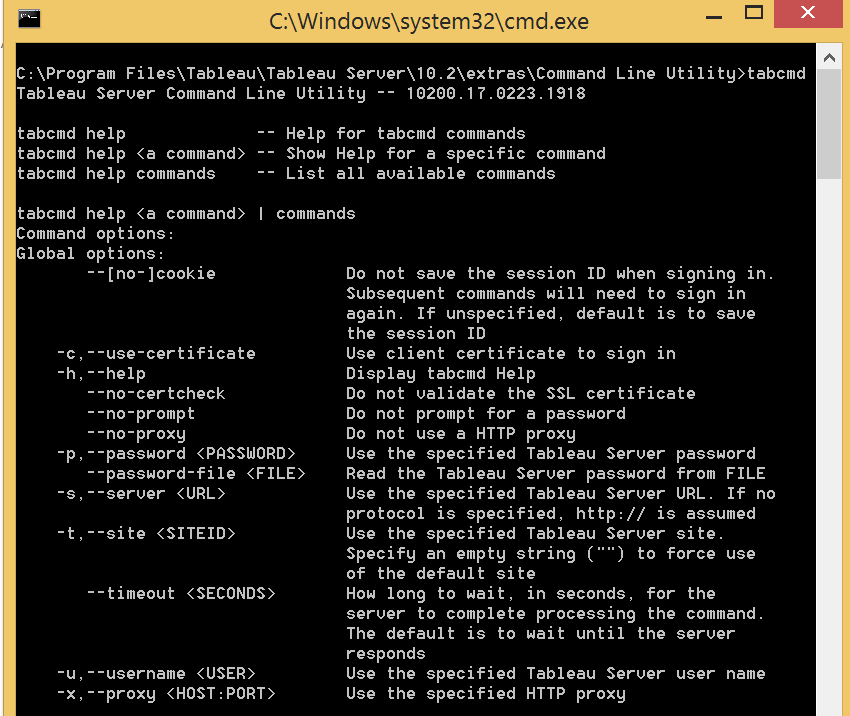Close the cmd.exe window
The width and height of the screenshot is (850, 716).
(806, 14)
